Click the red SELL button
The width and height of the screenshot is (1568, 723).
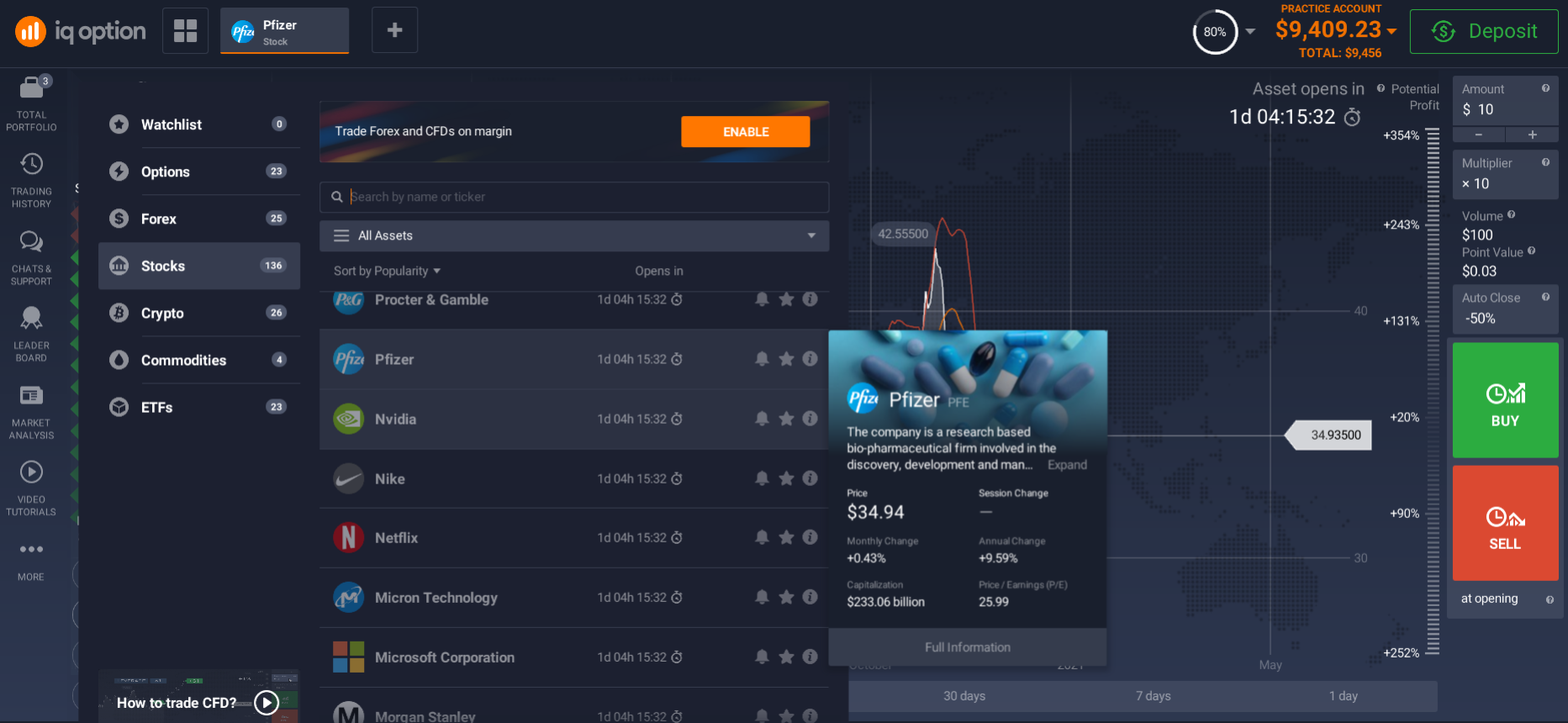tap(1505, 523)
